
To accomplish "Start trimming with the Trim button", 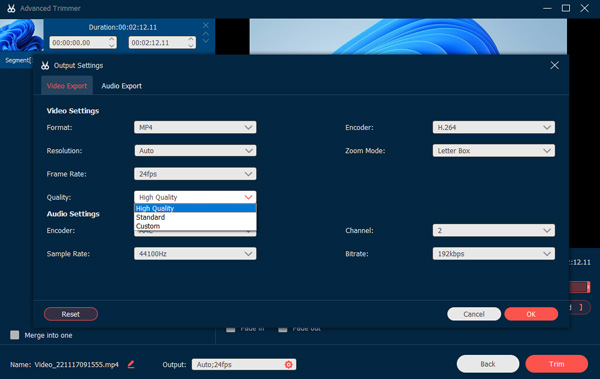I will tap(556, 364).
